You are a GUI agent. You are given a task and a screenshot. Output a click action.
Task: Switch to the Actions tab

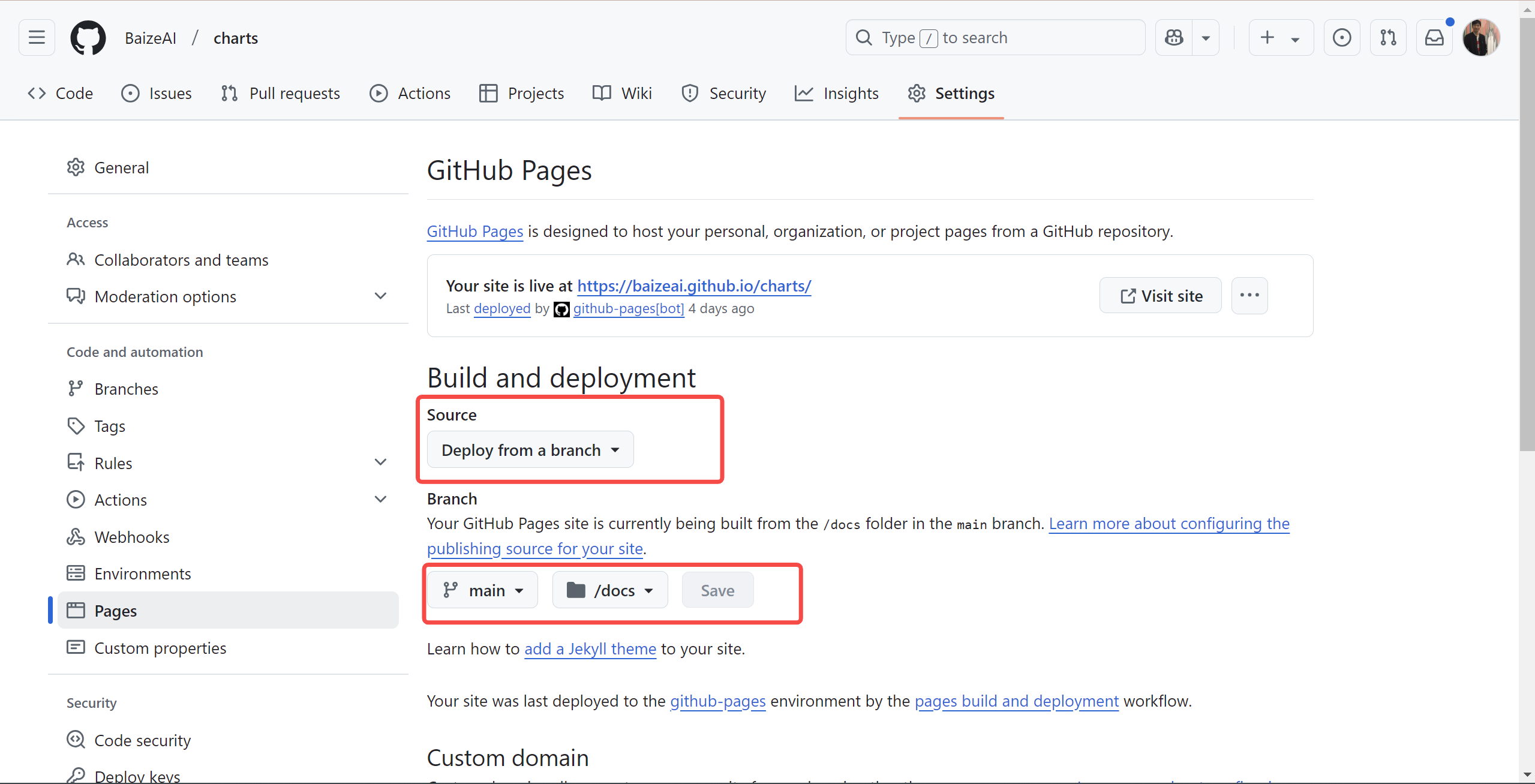[x=410, y=93]
